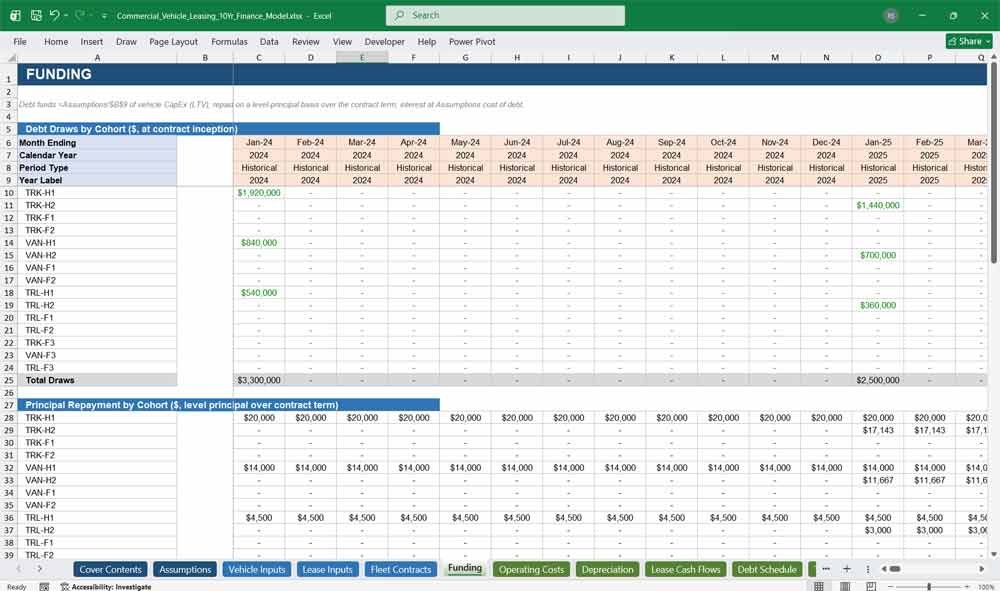Click the 100% zoom level
The width and height of the screenshot is (1000, 591).
click(985, 587)
